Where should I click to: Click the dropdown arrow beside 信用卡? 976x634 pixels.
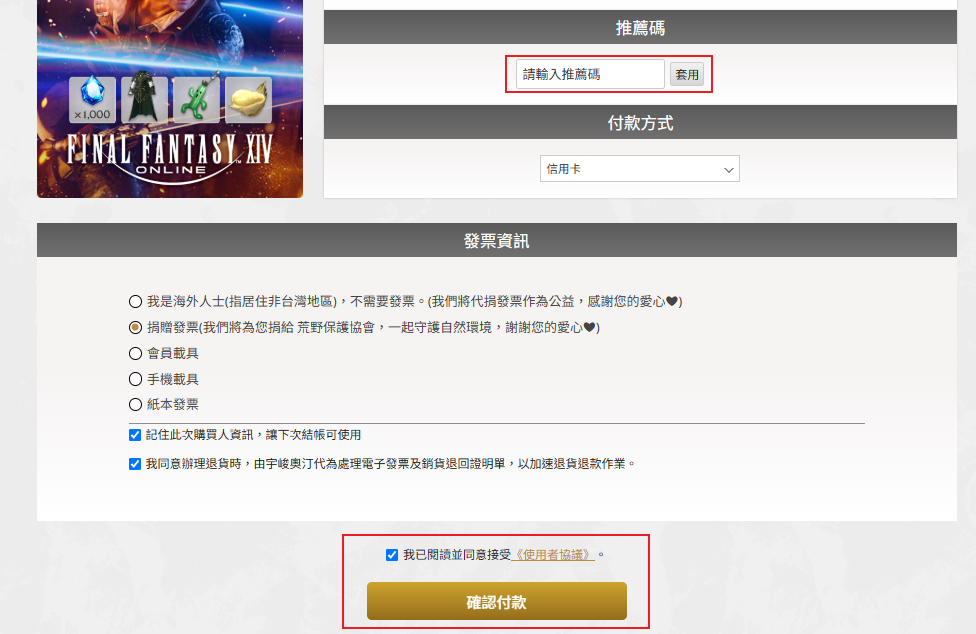tap(728, 170)
